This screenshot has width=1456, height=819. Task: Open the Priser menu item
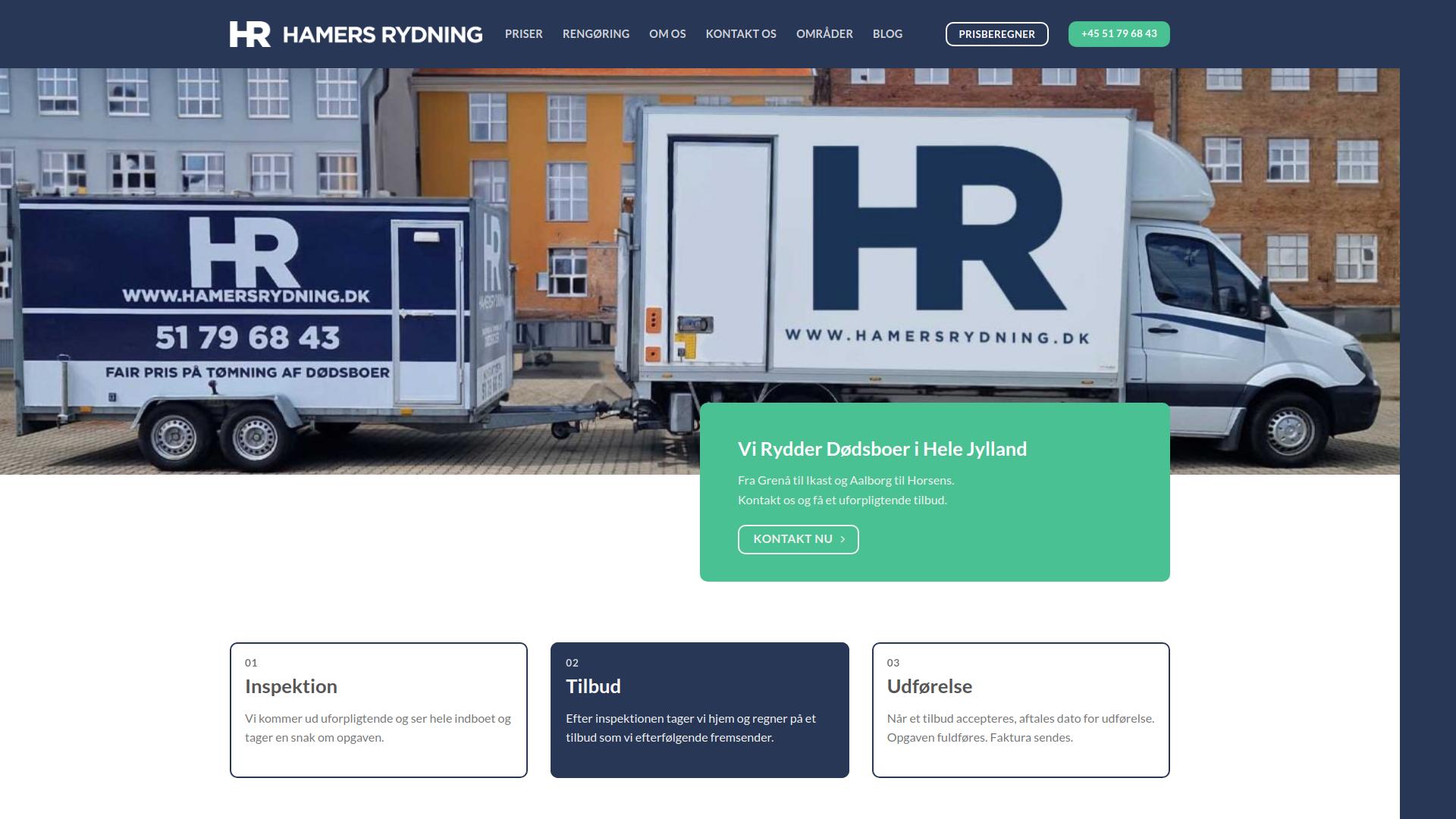(524, 34)
